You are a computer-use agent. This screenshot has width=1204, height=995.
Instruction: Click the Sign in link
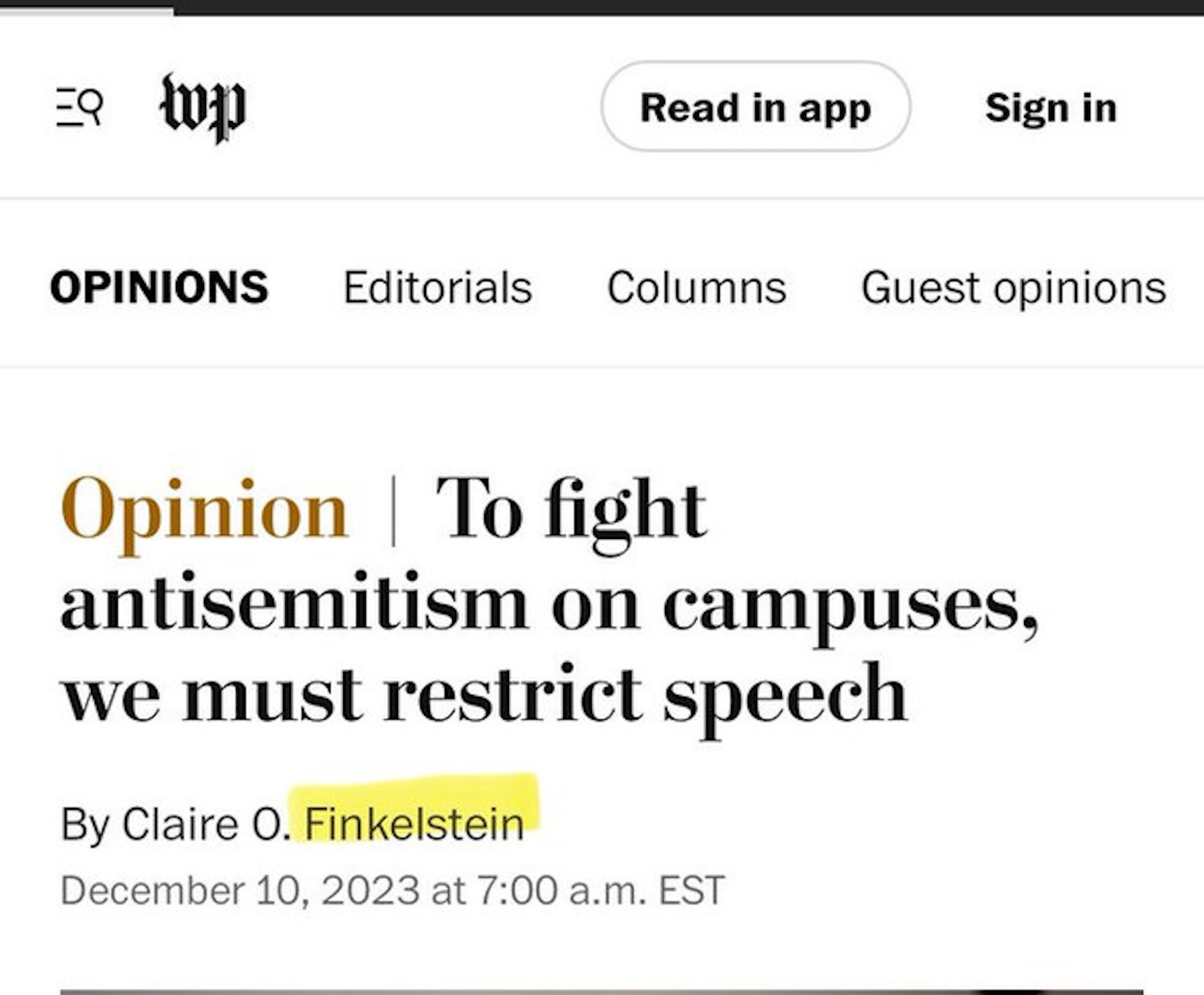tap(1051, 108)
